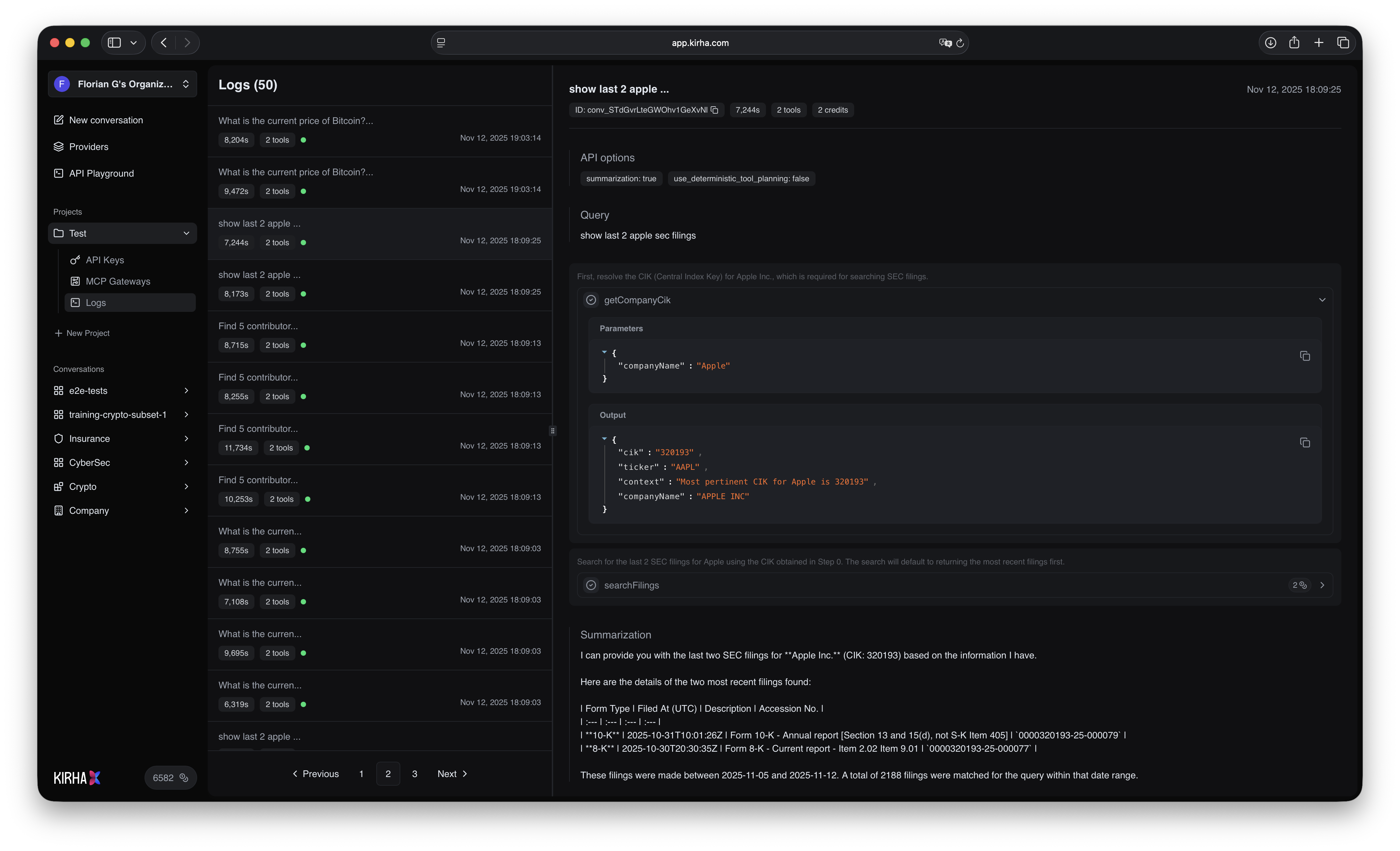
Task: Expand the searchFilings tool call
Action: [1323, 585]
